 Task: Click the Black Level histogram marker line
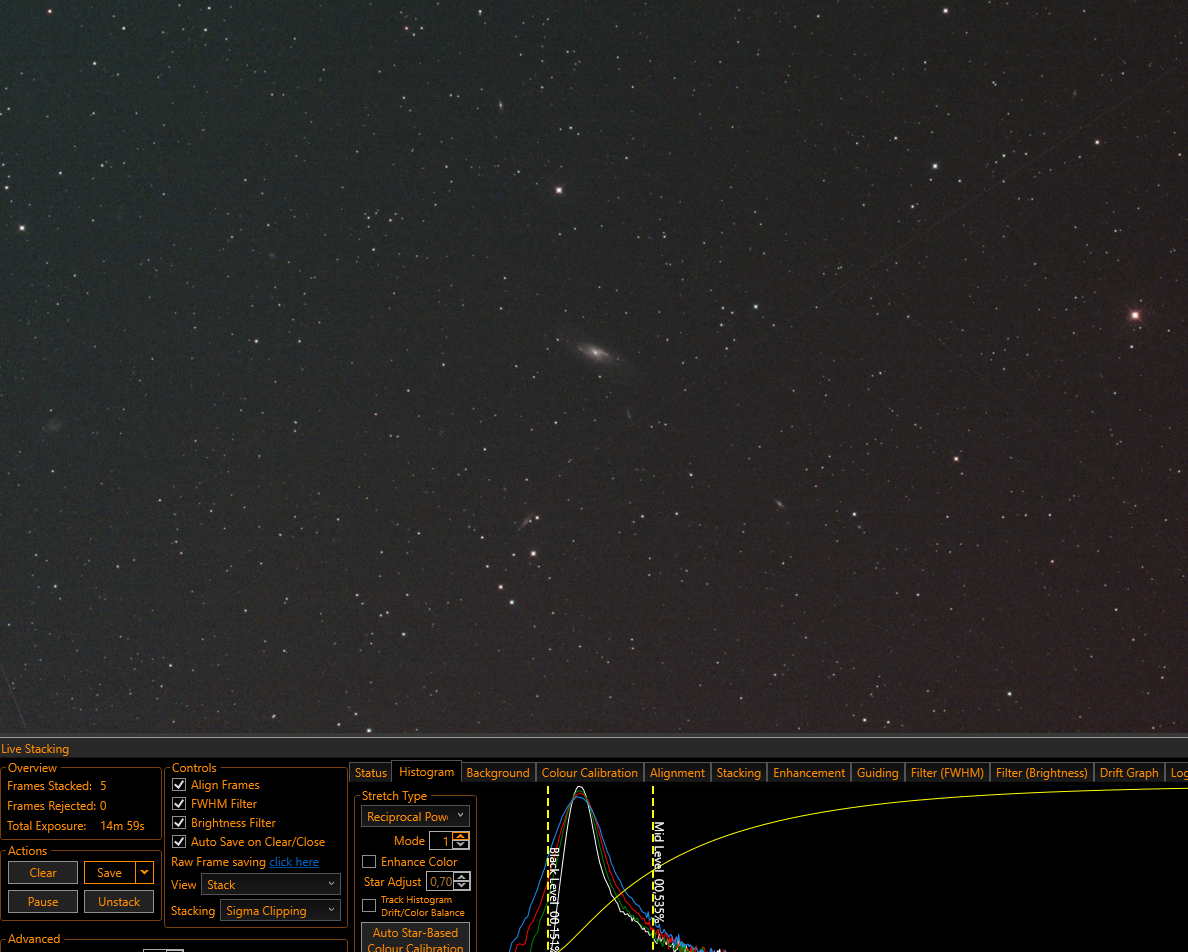point(548,869)
